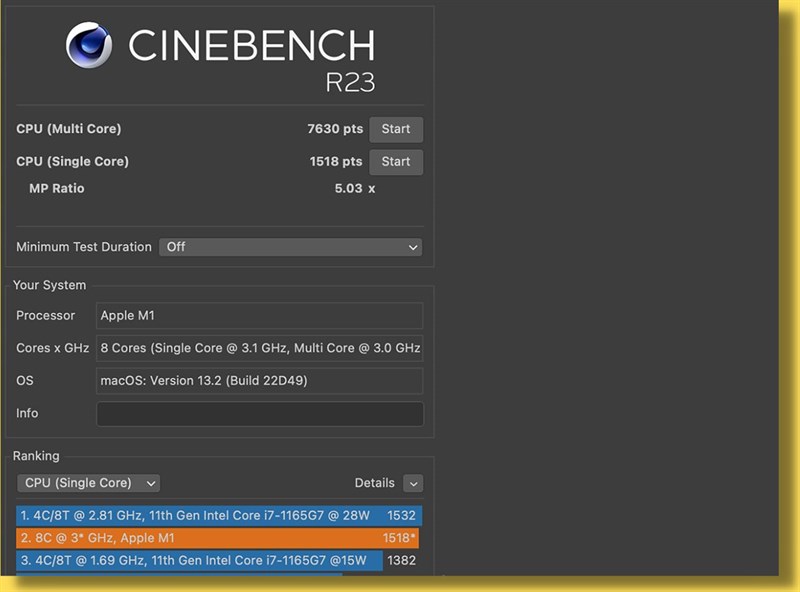Click the CPU (Single Core) selector chevron
Screen dimensions: 800x592
click(150, 483)
